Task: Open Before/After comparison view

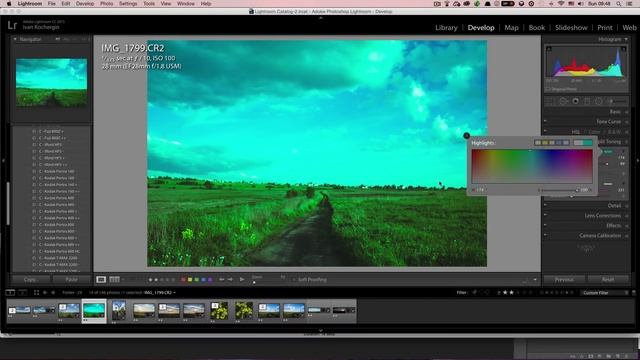Action: point(115,280)
